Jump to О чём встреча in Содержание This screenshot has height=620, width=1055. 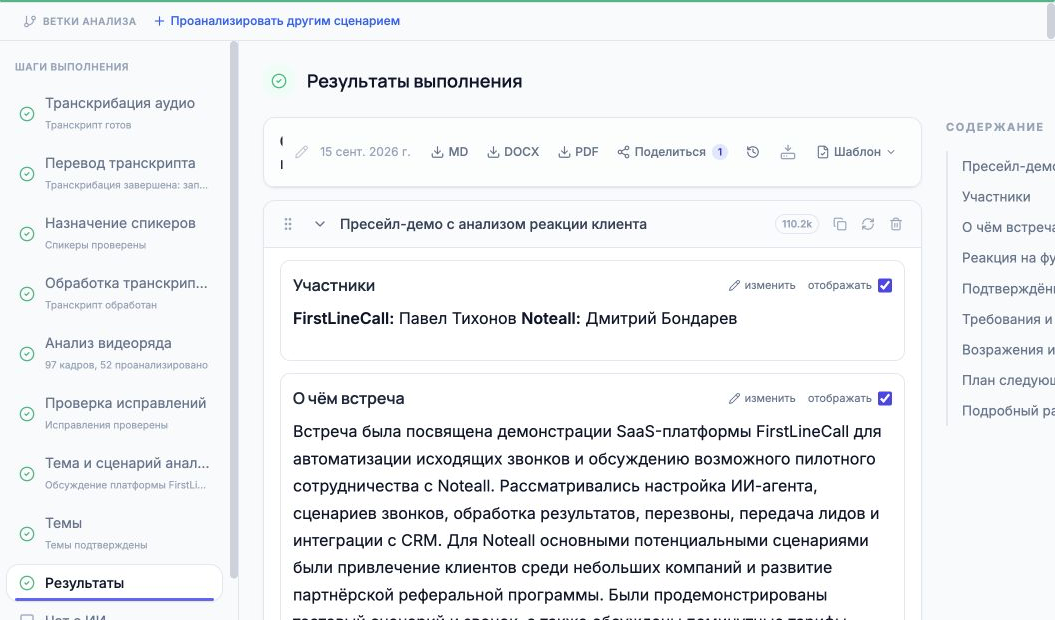click(1008, 228)
